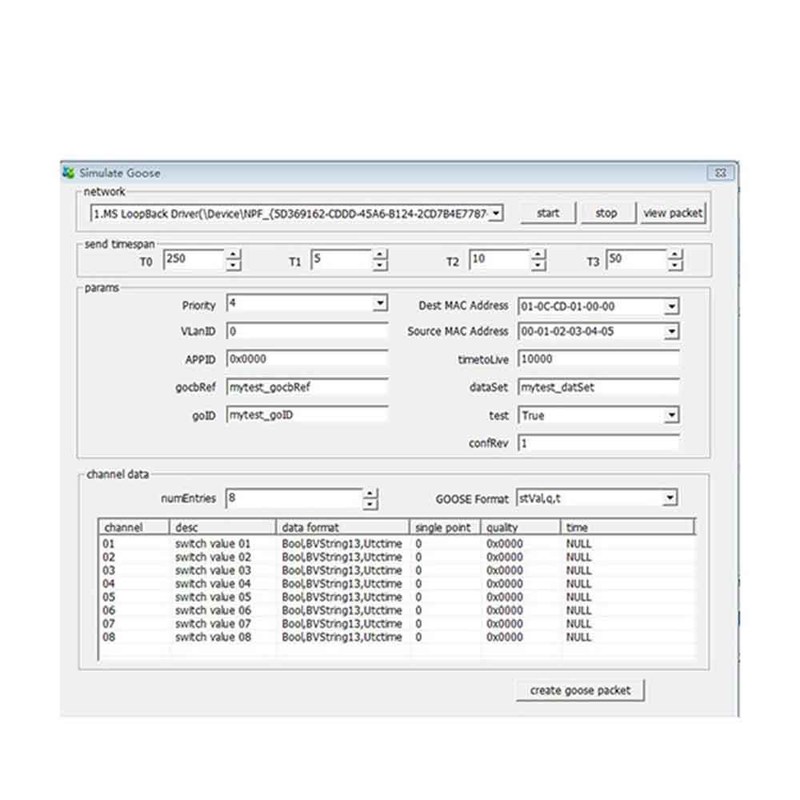
Task: Expand the test True dropdown
Action: pos(671,415)
